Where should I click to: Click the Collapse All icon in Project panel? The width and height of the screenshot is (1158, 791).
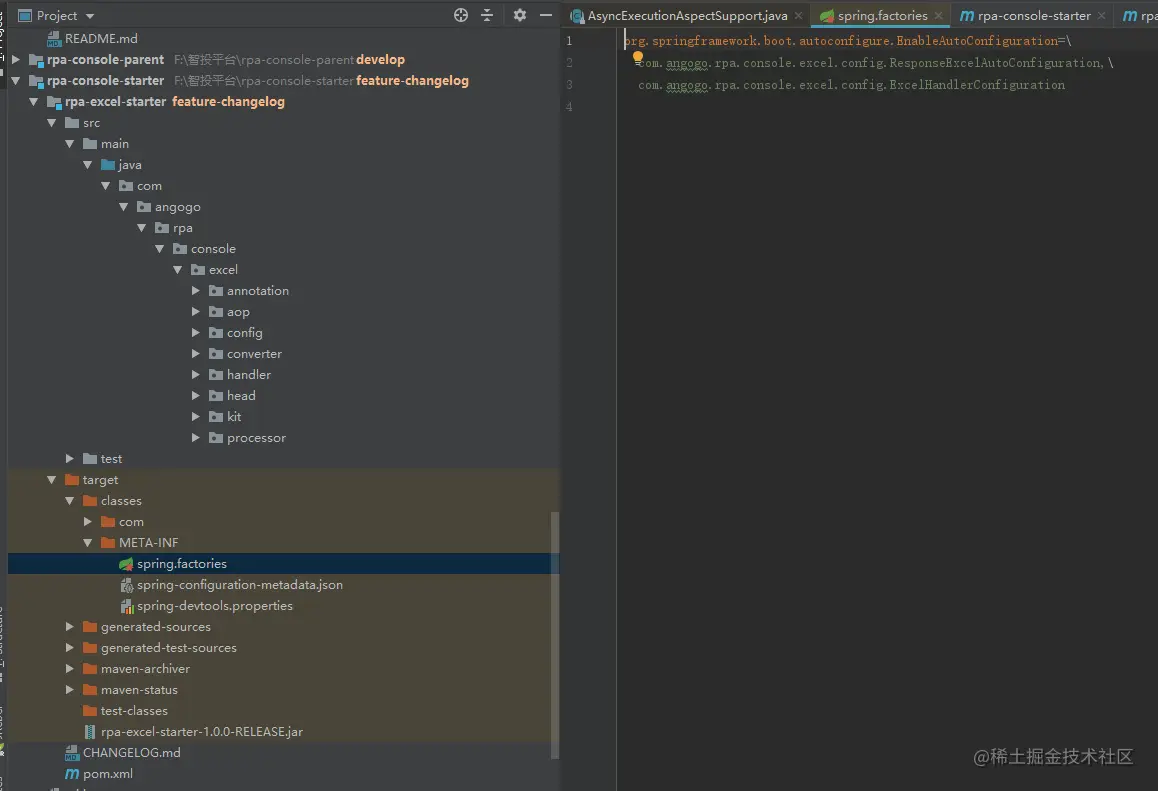point(487,16)
